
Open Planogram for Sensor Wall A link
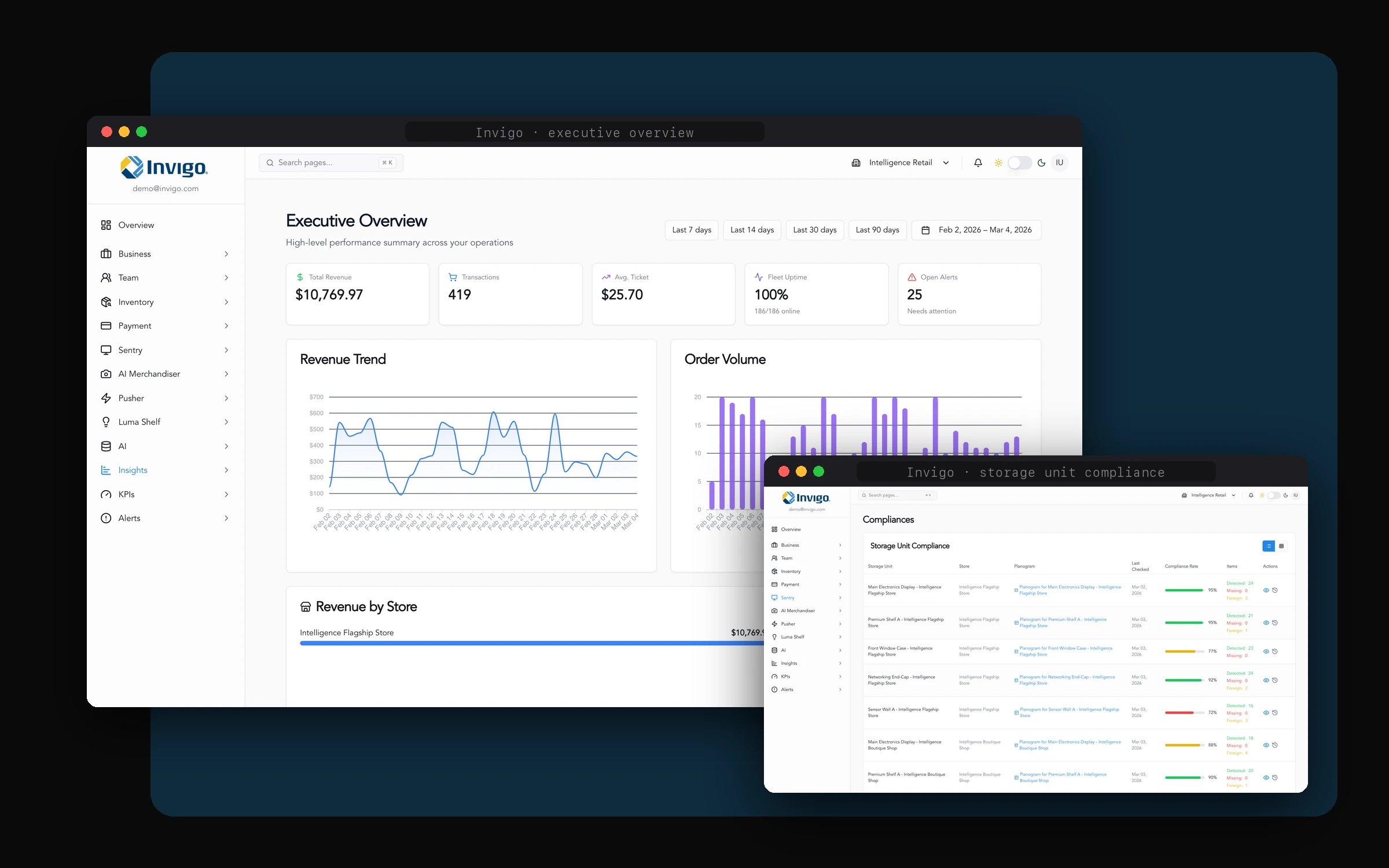coord(1069,712)
